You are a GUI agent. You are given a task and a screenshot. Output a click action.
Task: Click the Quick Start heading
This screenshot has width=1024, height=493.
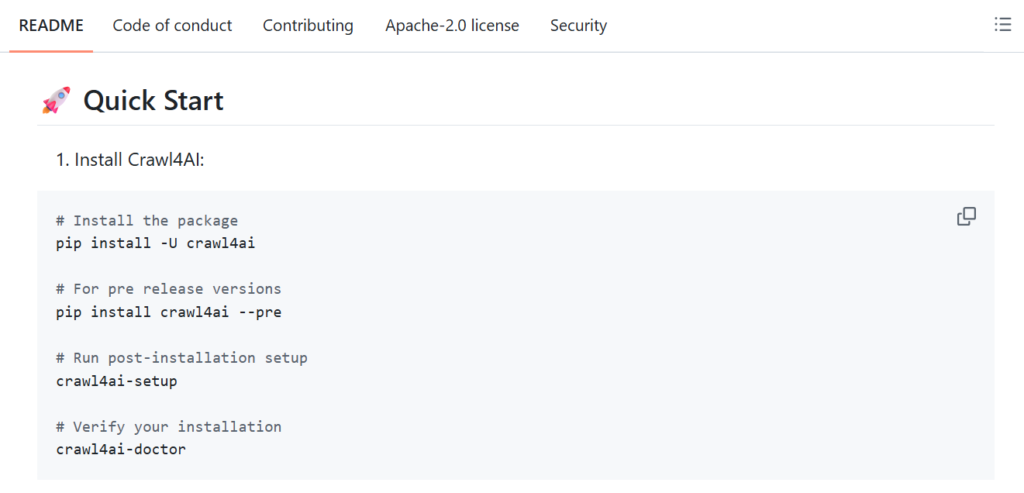coord(153,101)
